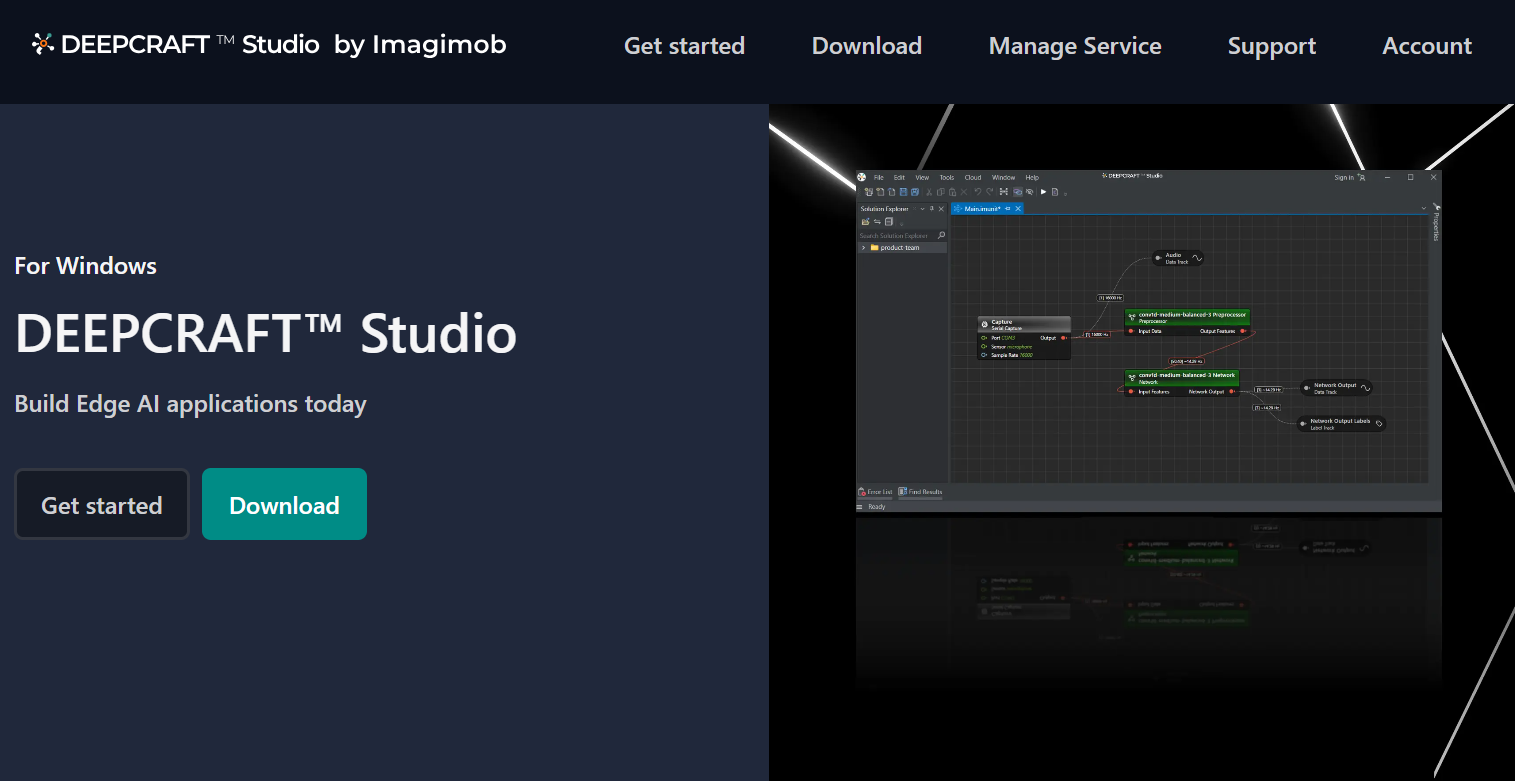Open the Find Results tab in preview
The width and height of the screenshot is (1515, 781).
pyautogui.click(x=920, y=492)
